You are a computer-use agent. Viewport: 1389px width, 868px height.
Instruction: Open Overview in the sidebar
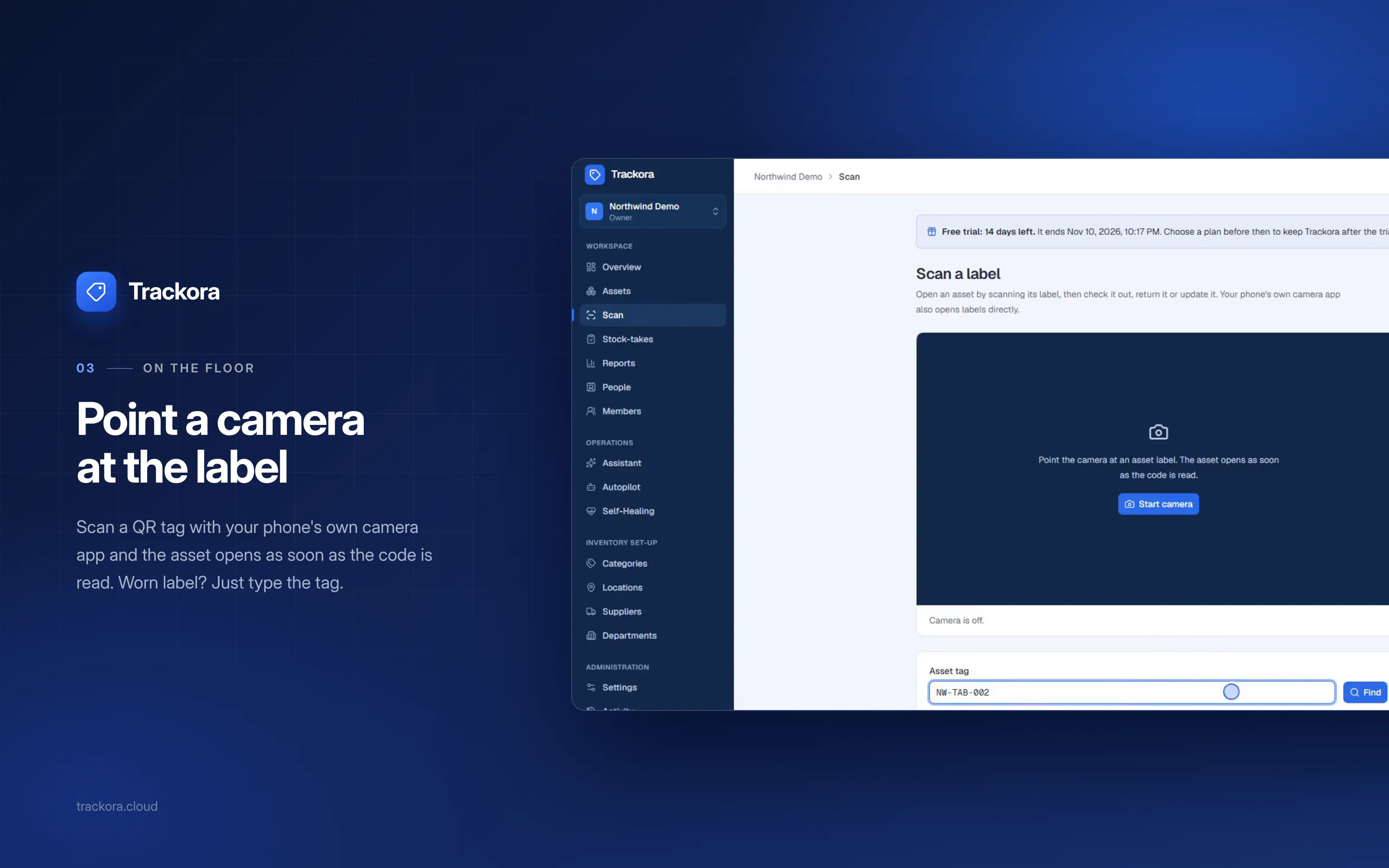652,267
